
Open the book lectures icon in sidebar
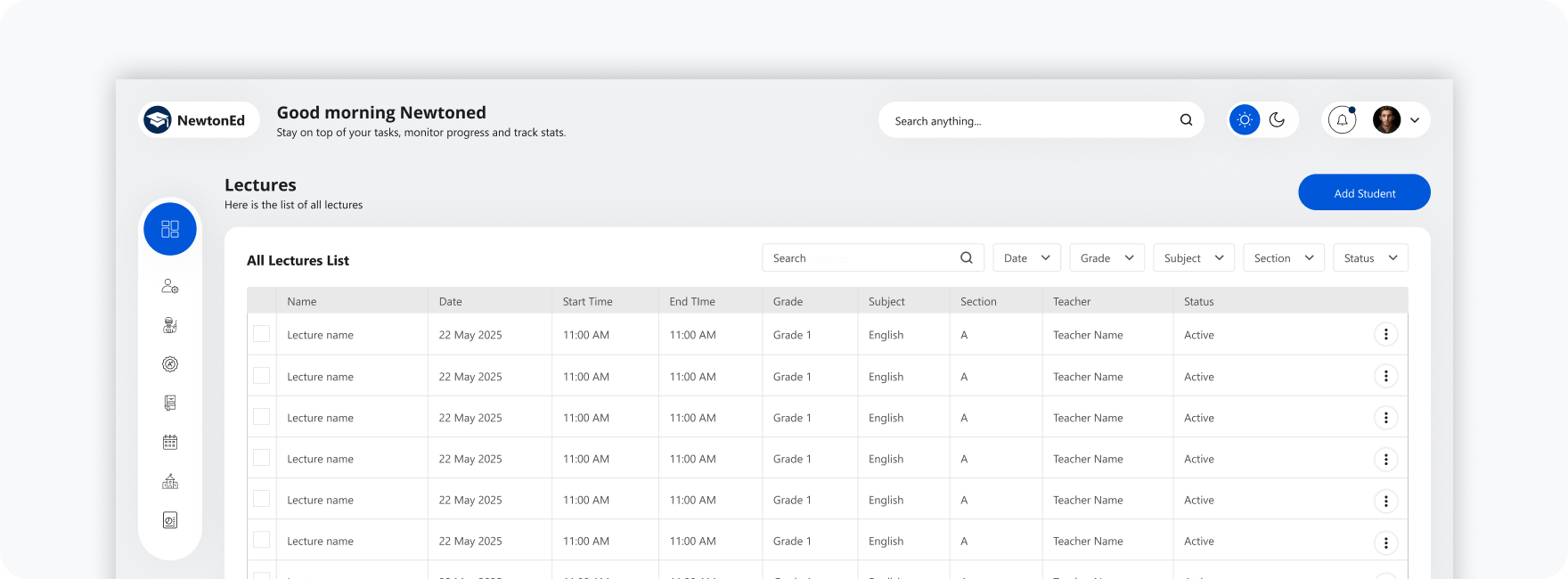170,403
